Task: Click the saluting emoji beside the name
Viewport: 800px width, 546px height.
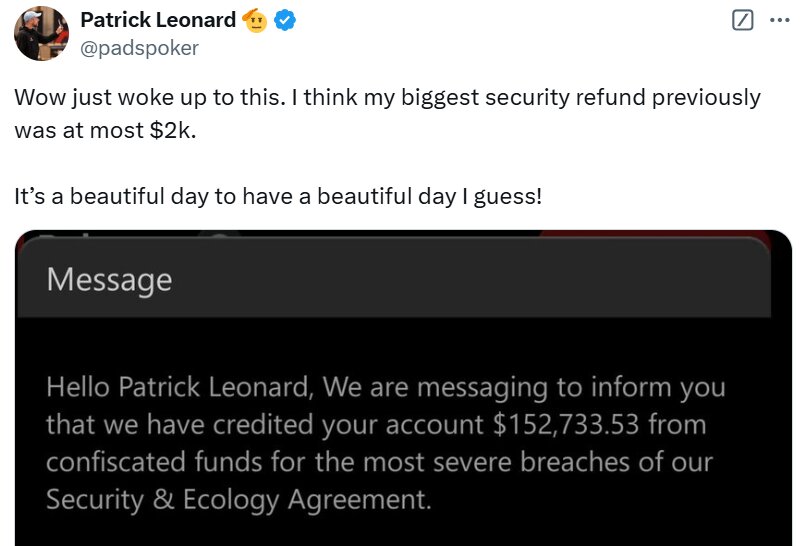Action: point(255,20)
